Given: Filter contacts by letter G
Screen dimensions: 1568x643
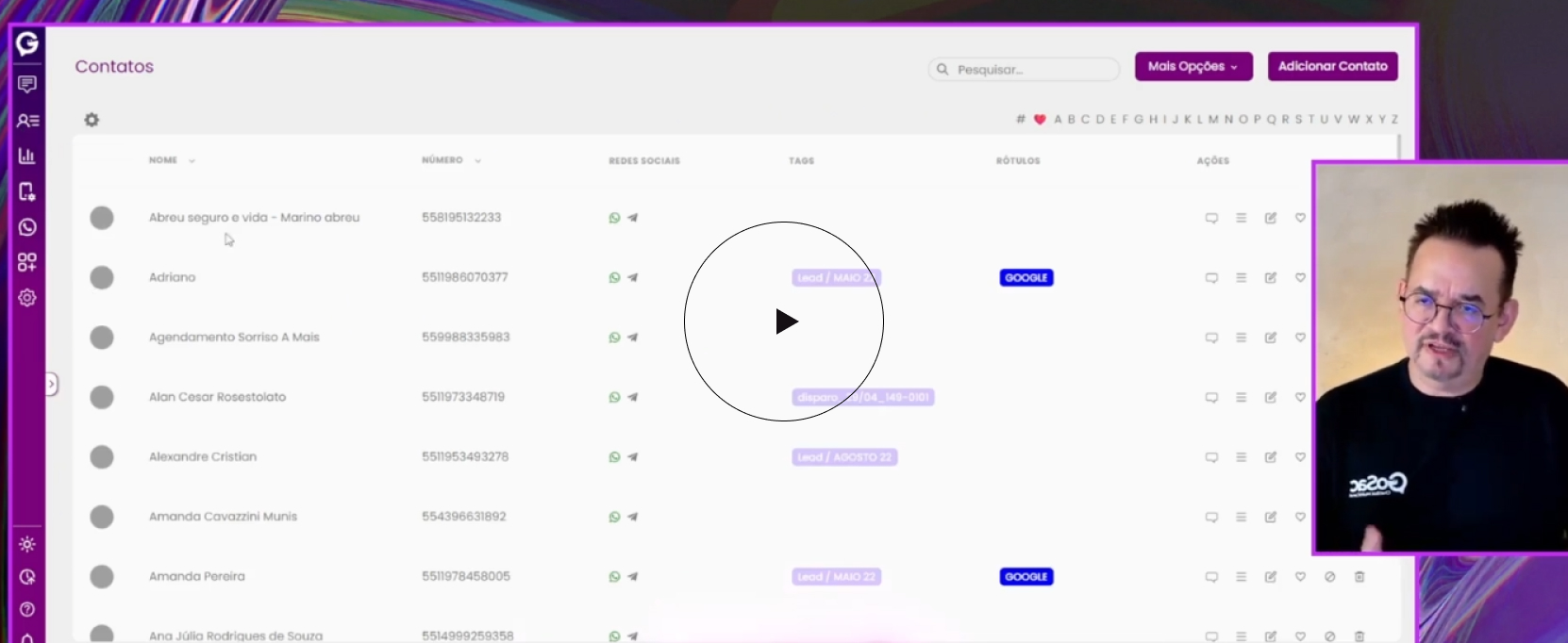Looking at the screenshot, I should pos(1139,119).
